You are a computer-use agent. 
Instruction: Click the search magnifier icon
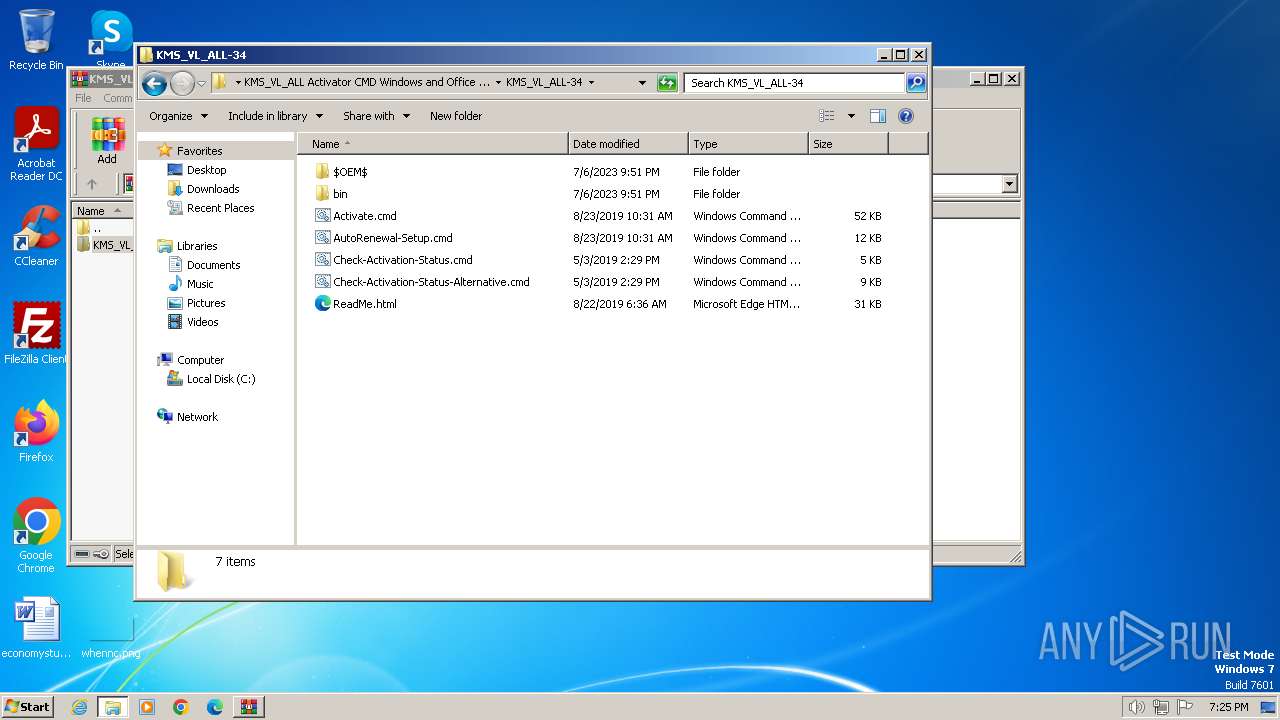coord(915,83)
